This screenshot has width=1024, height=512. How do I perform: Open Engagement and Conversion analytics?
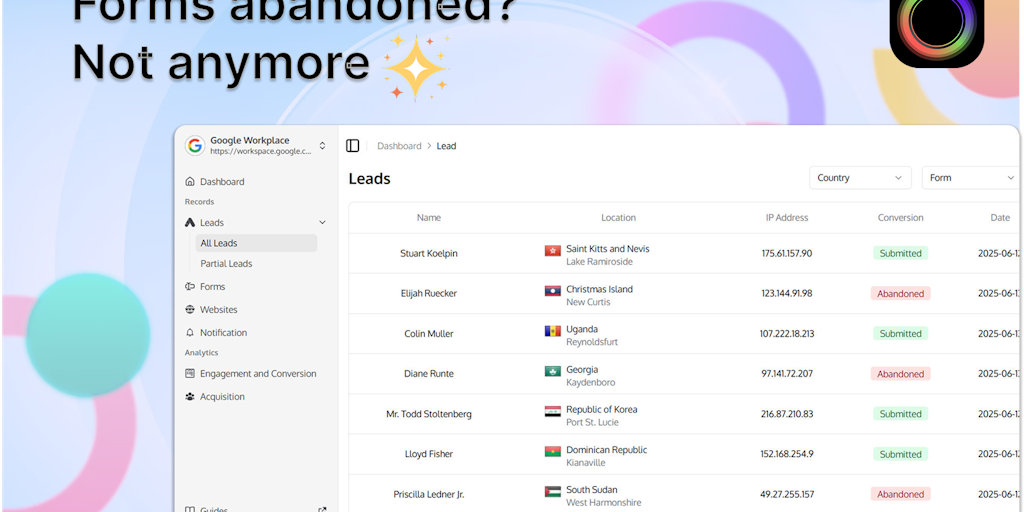pos(258,374)
